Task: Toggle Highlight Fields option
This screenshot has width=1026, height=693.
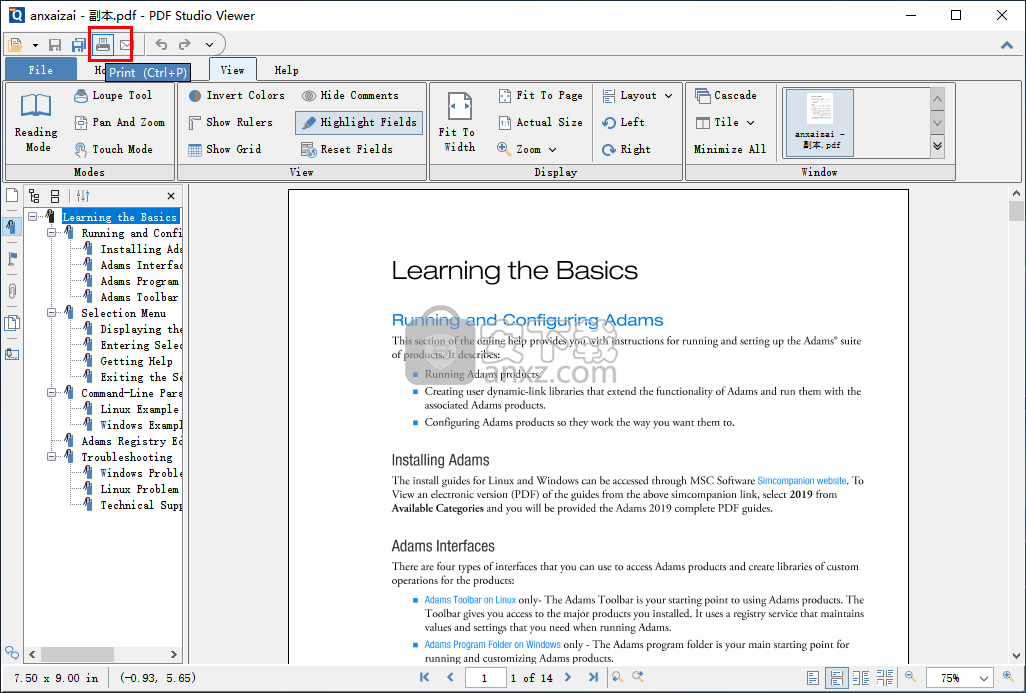Action: (359, 122)
